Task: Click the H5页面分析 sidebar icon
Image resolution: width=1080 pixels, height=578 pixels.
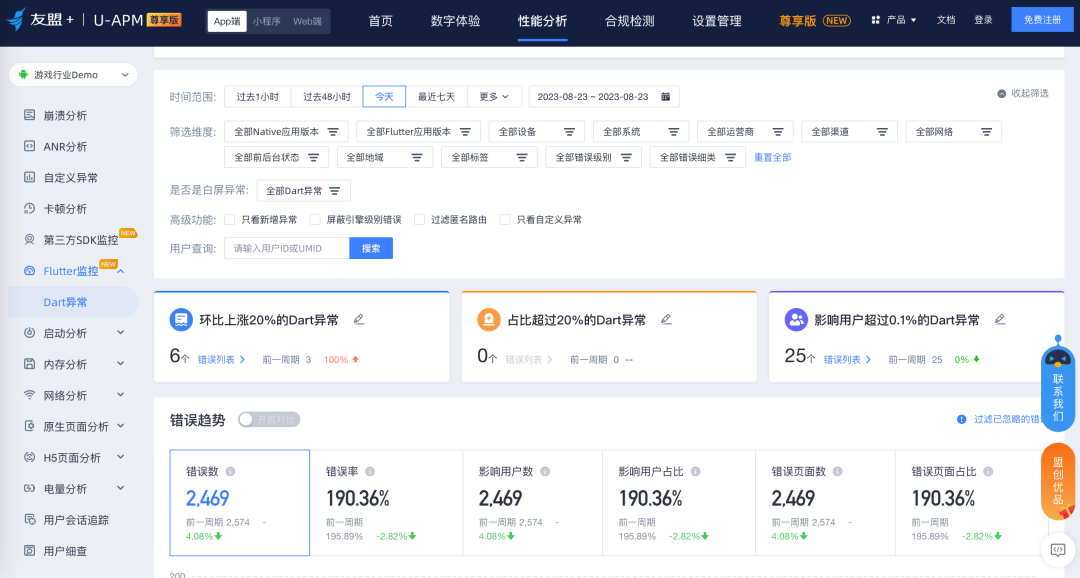Action: 30,457
